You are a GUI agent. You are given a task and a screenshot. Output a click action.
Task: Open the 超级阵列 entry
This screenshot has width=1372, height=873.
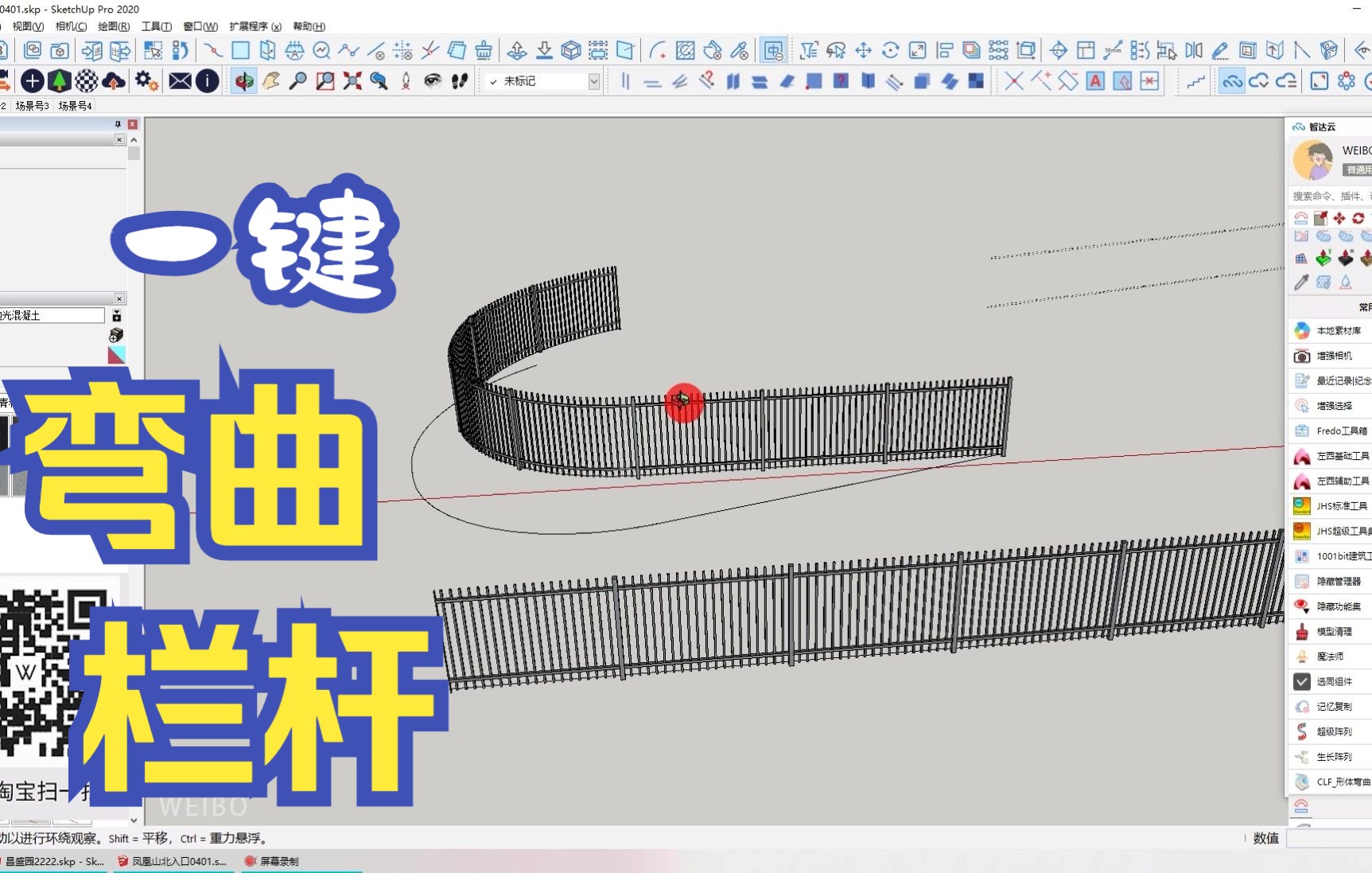[1330, 731]
